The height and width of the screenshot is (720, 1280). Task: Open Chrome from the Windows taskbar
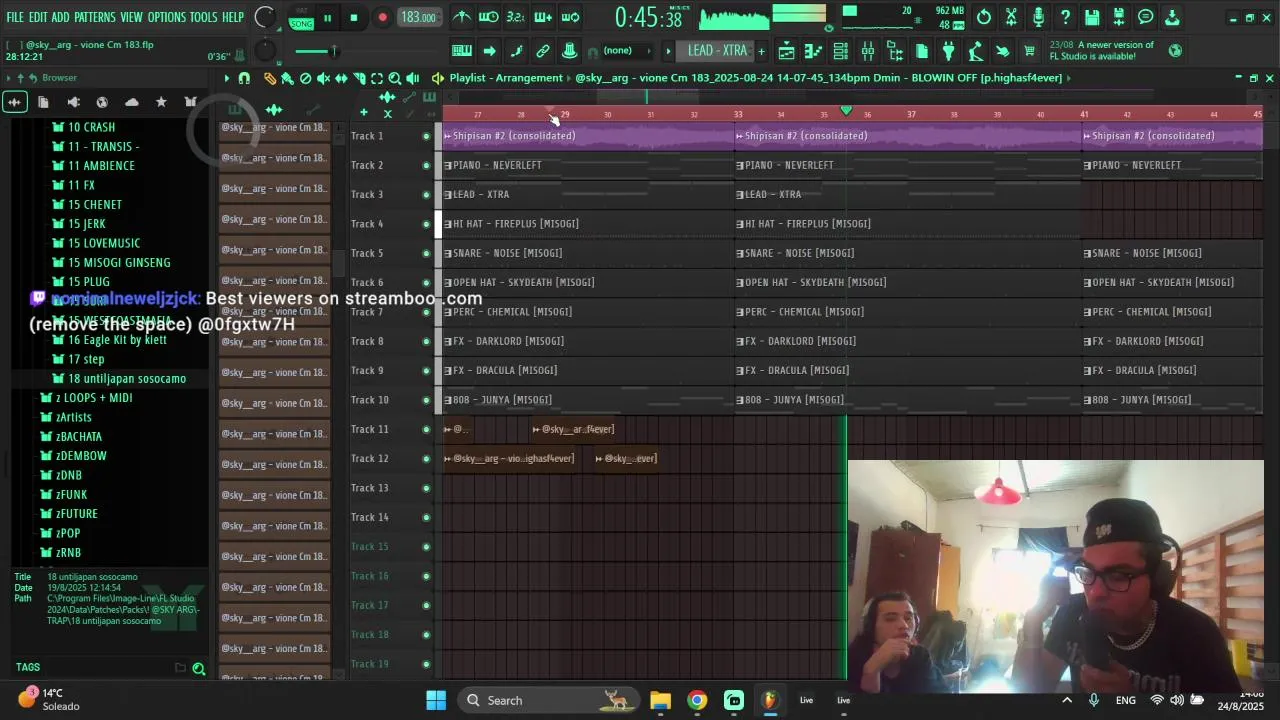697,700
